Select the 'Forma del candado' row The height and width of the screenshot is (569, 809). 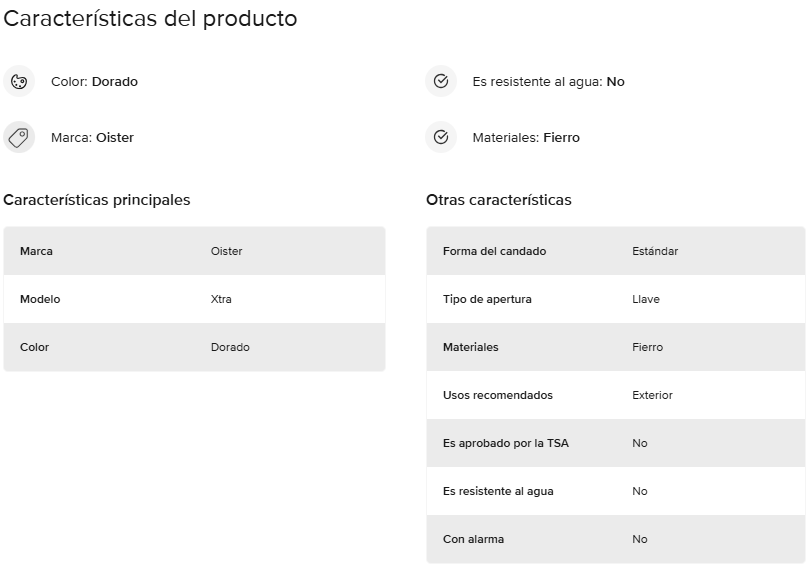[616, 251]
